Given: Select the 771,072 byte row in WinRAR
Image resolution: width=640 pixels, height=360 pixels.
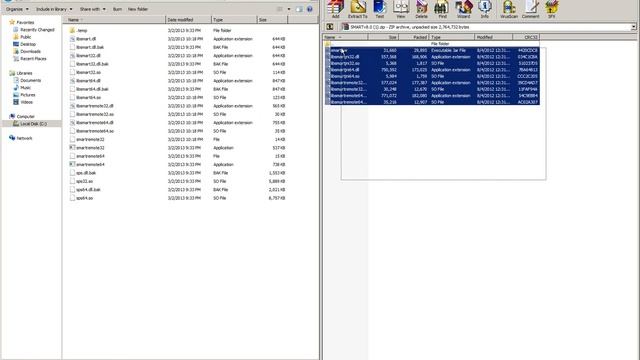Looking at the screenshot, I should [x=432, y=96].
